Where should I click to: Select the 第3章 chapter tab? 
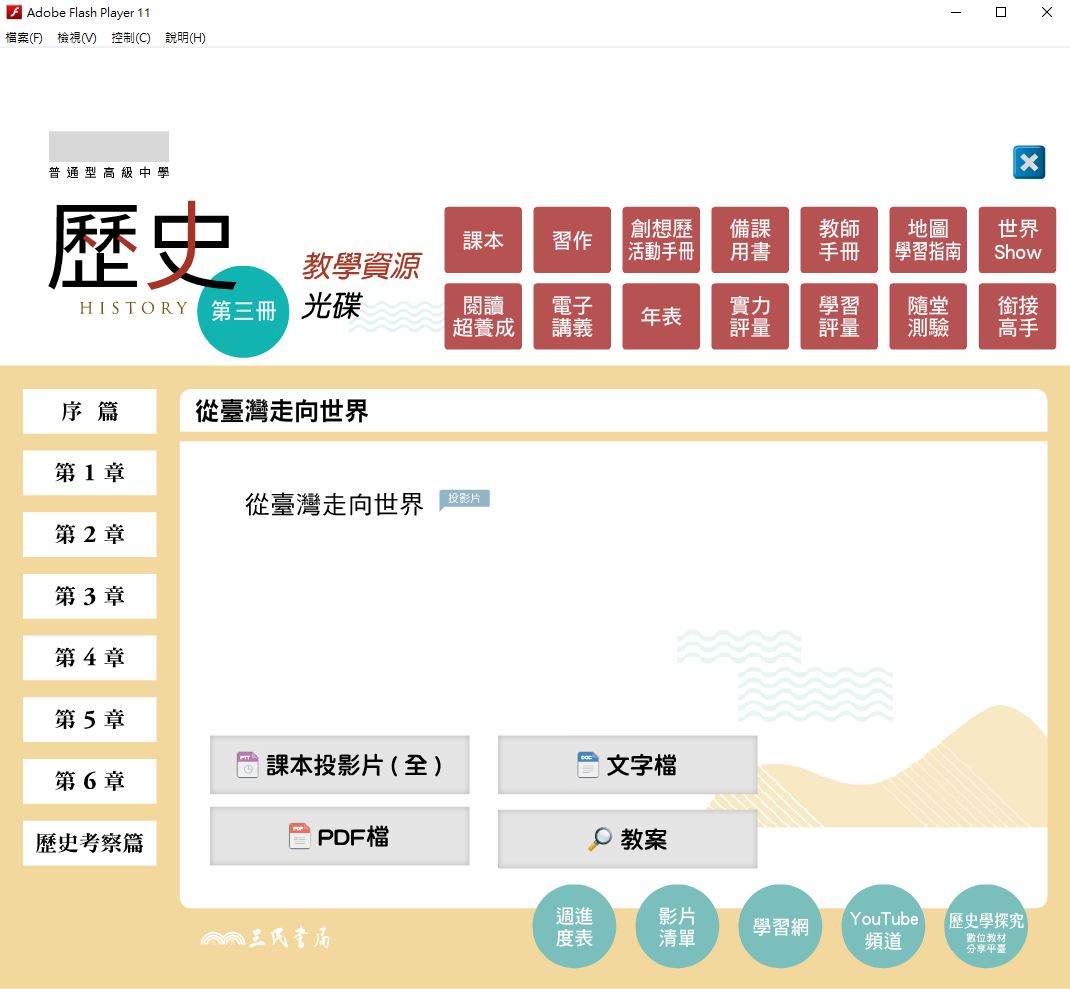89,596
